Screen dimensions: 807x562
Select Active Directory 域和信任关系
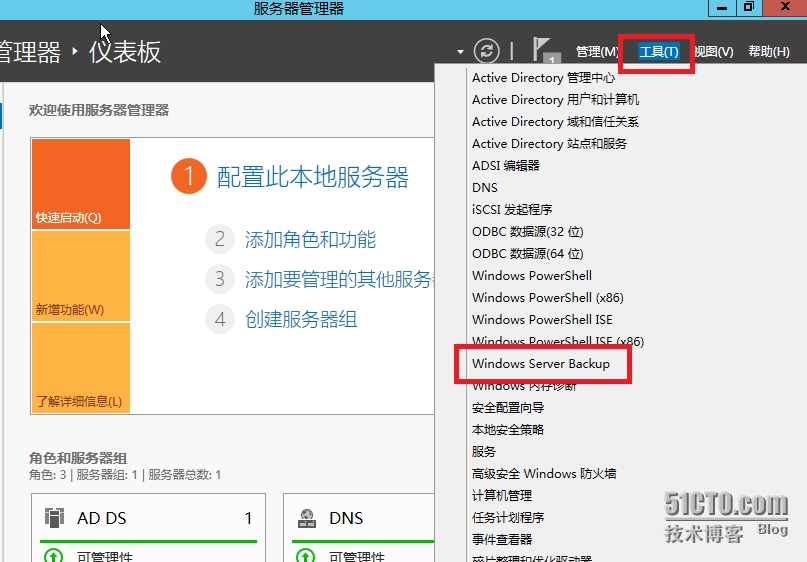pos(555,122)
